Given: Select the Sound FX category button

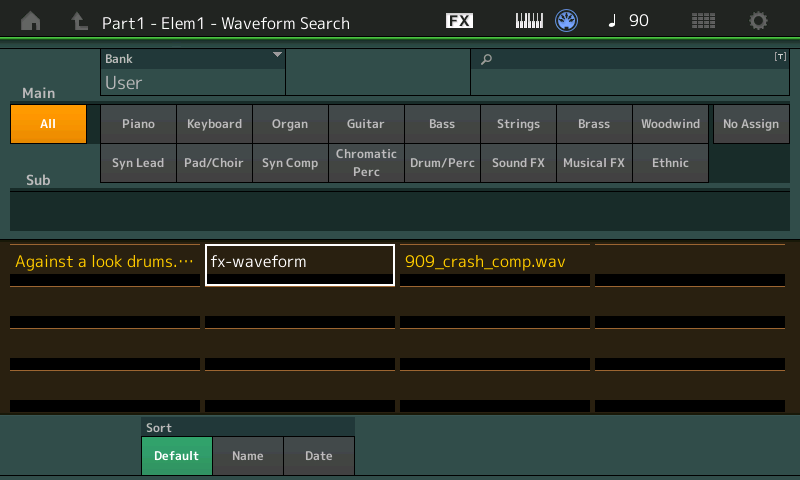Looking at the screenshot, I should click(x=518, y=163).
